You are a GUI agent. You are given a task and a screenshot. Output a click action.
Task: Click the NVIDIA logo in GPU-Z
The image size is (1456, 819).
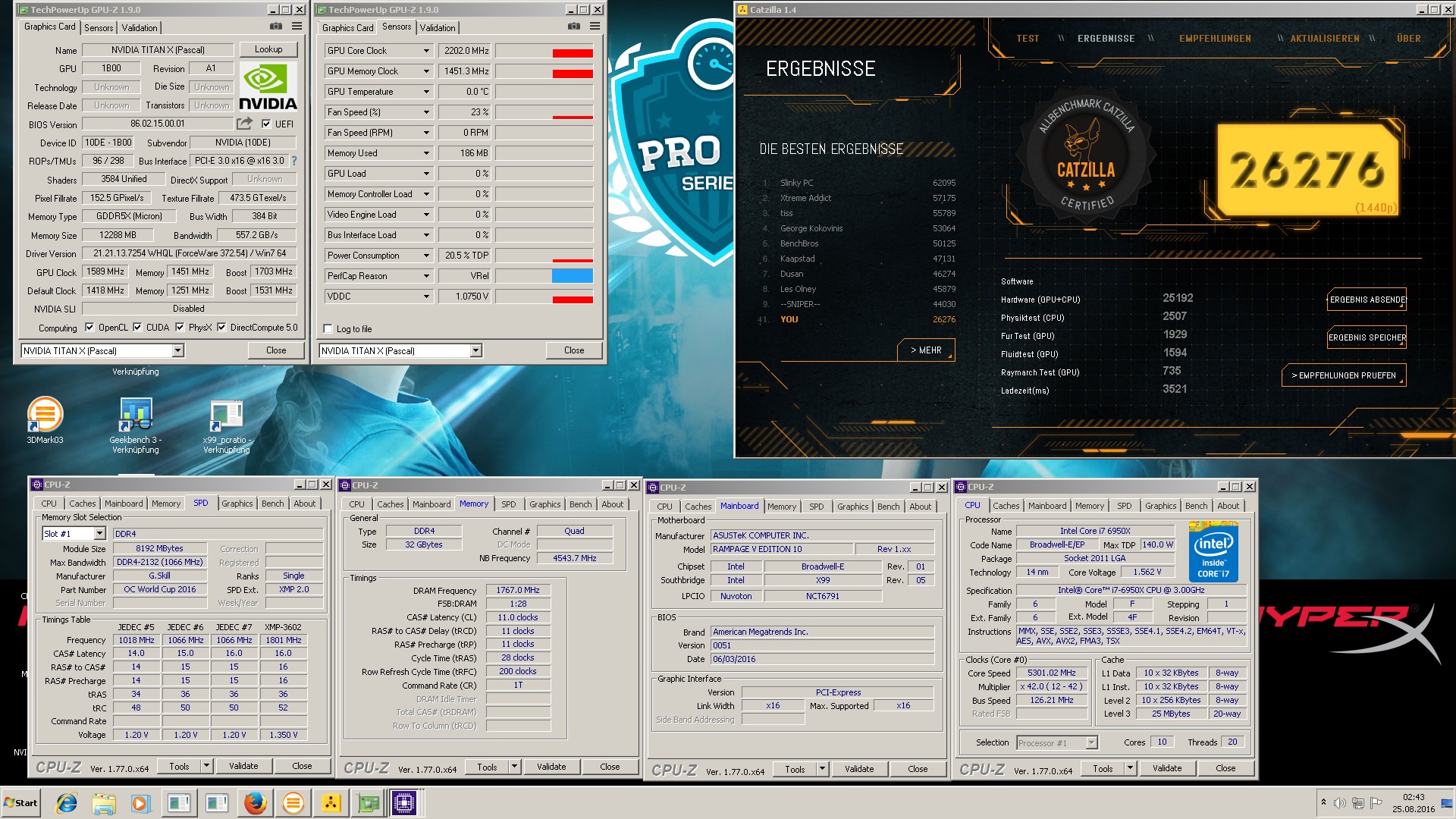click(x=268, y=86)
